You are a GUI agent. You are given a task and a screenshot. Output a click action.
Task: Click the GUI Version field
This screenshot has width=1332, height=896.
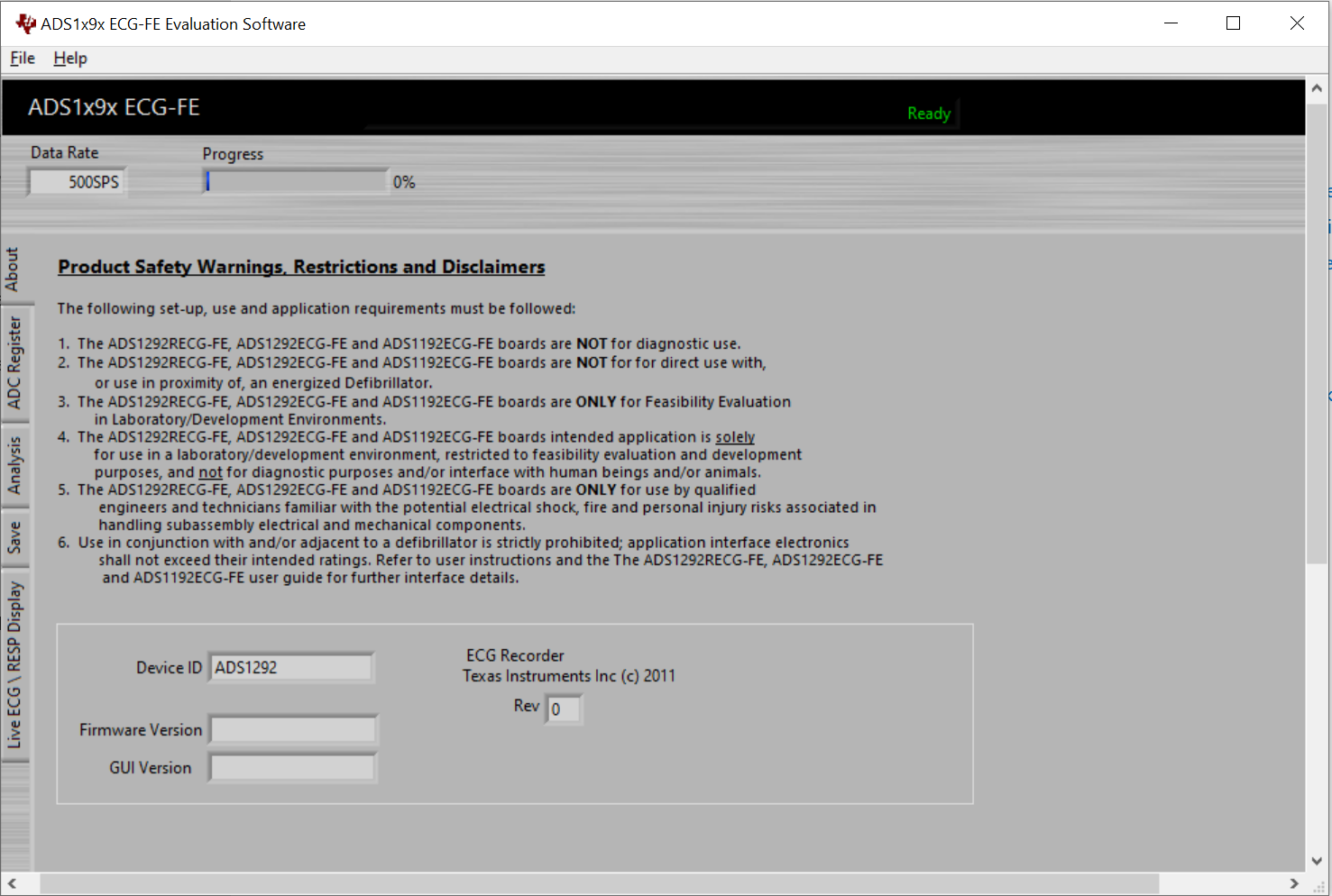click(292, 768)
